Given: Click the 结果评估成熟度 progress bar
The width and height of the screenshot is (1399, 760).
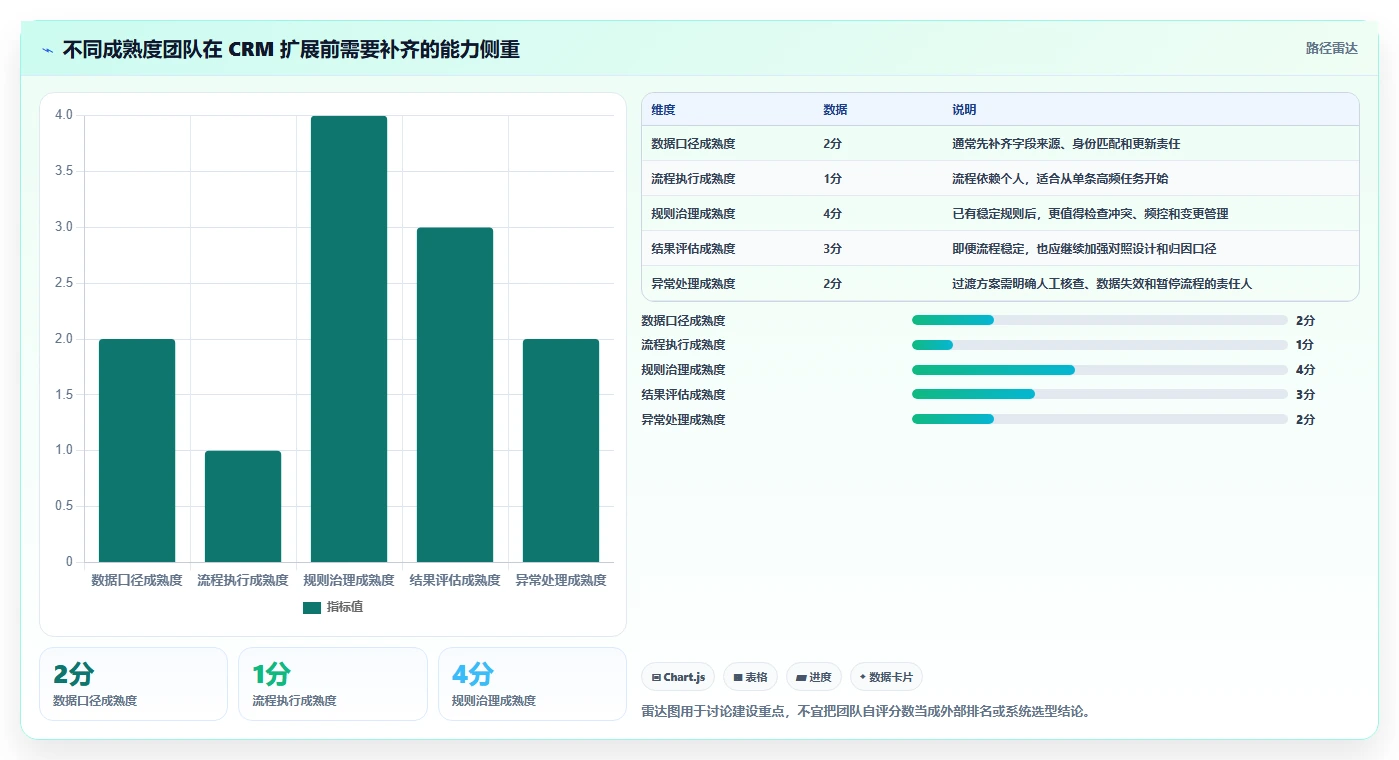Looking at the screenshot, I should tap(1100, 394).
